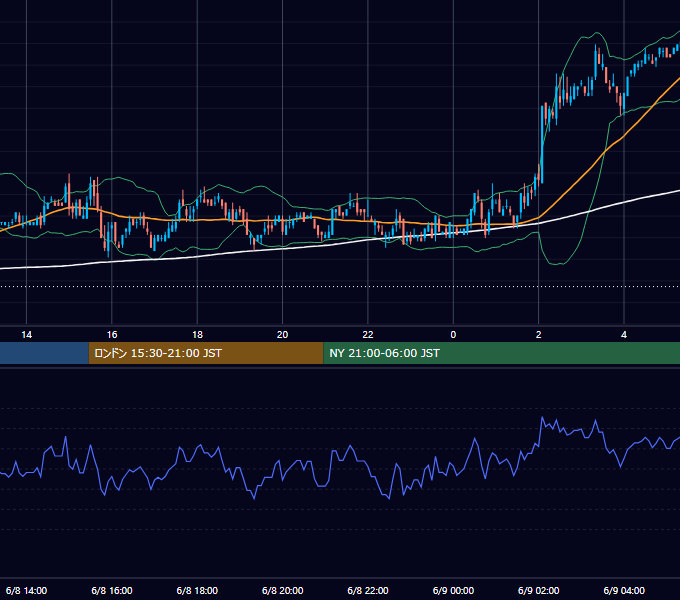Click the 2 hour axis label

538,335
